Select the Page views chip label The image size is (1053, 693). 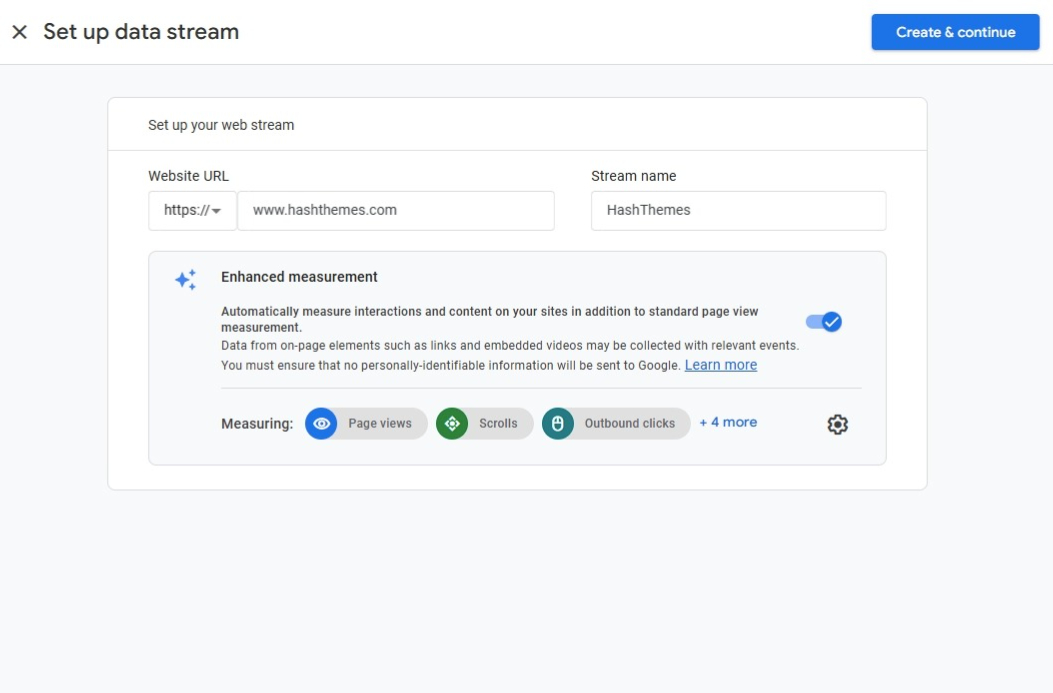coord(379,424)
